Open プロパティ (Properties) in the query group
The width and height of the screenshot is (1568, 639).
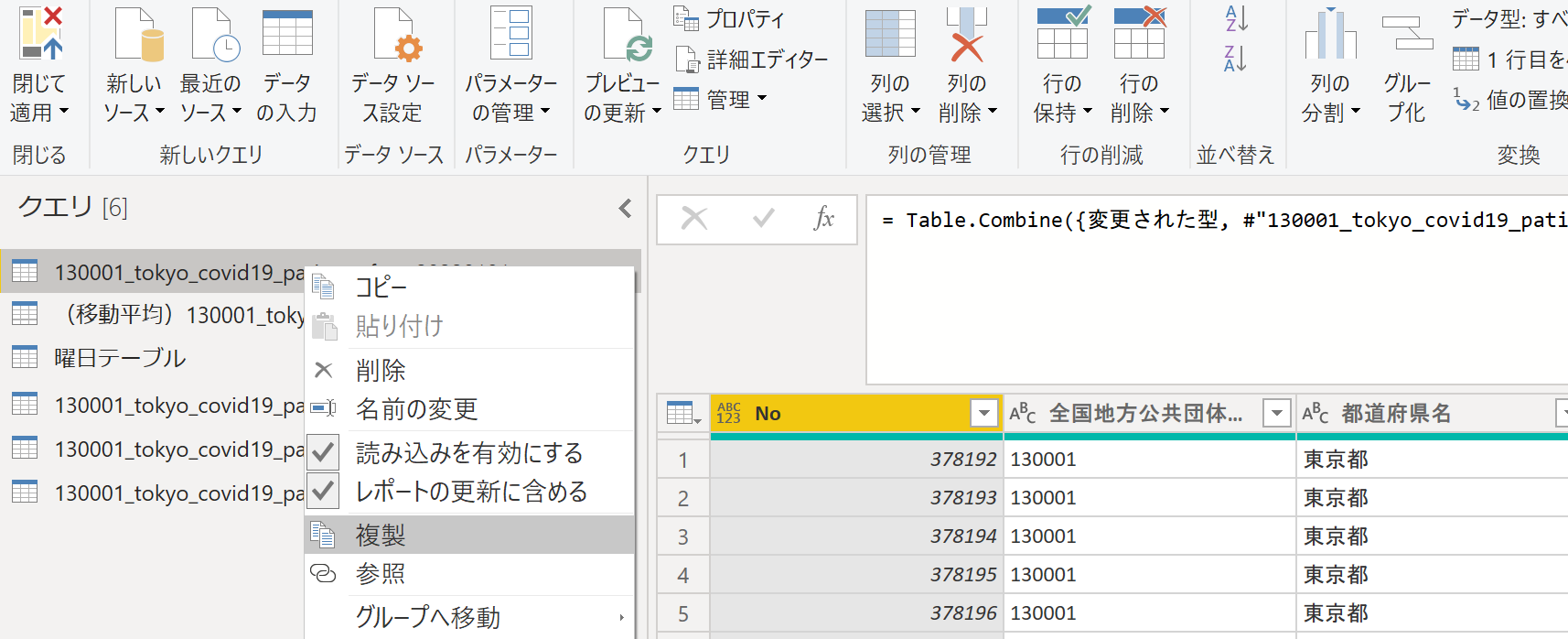point(729,18)
